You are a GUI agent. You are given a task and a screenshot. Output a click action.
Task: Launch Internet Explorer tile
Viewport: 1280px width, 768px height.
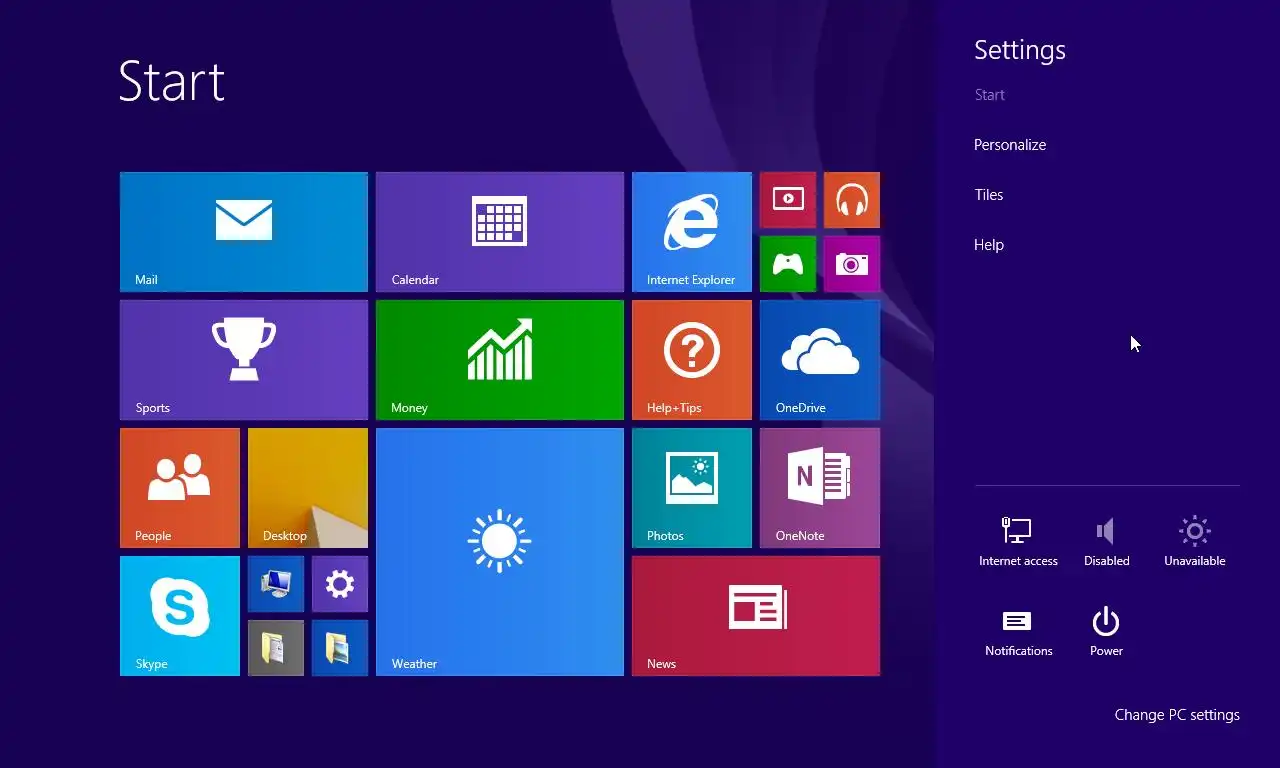point(692,232)
